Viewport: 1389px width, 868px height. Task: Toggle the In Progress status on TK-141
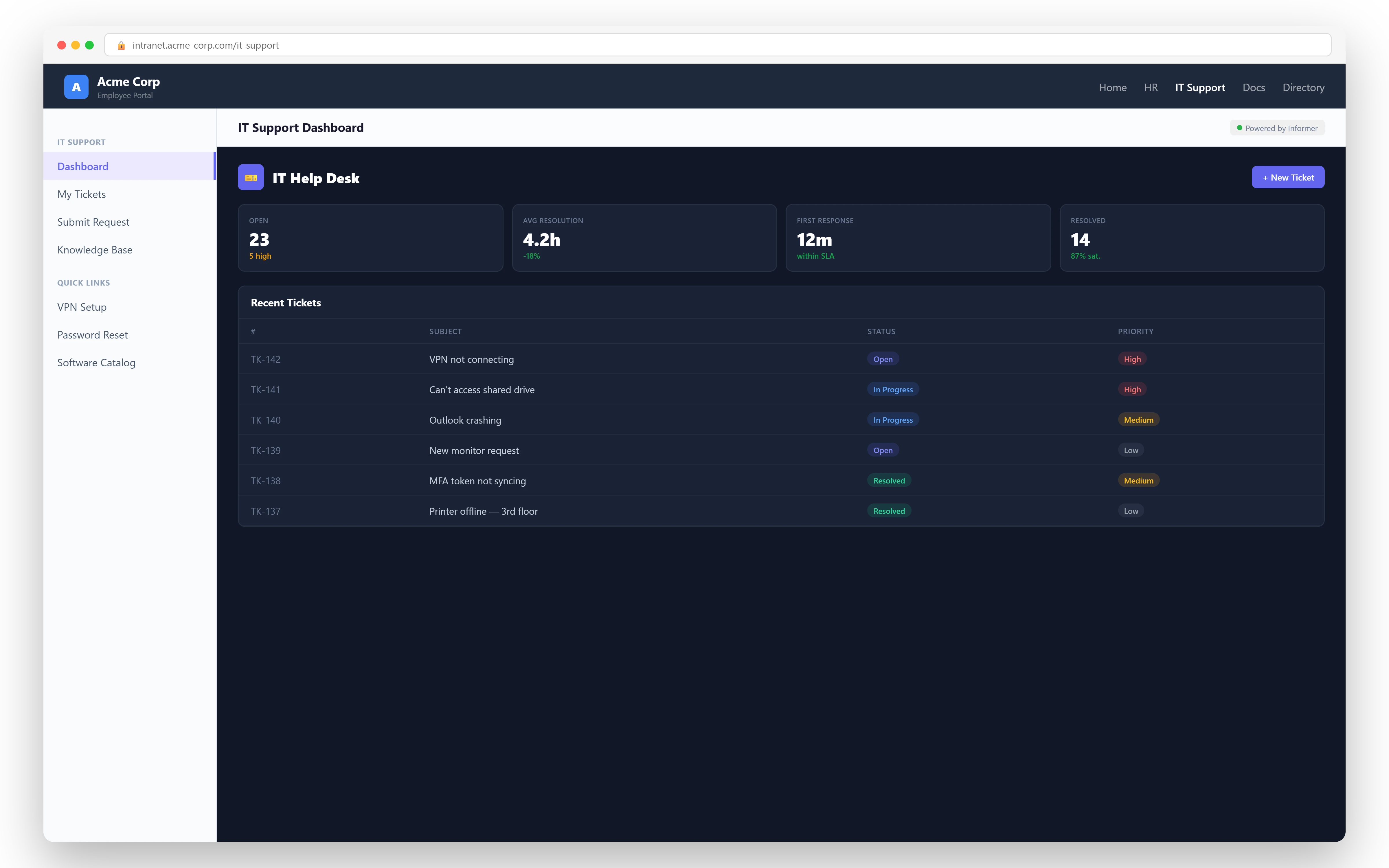pyautogui.click(x=892, y=389)
